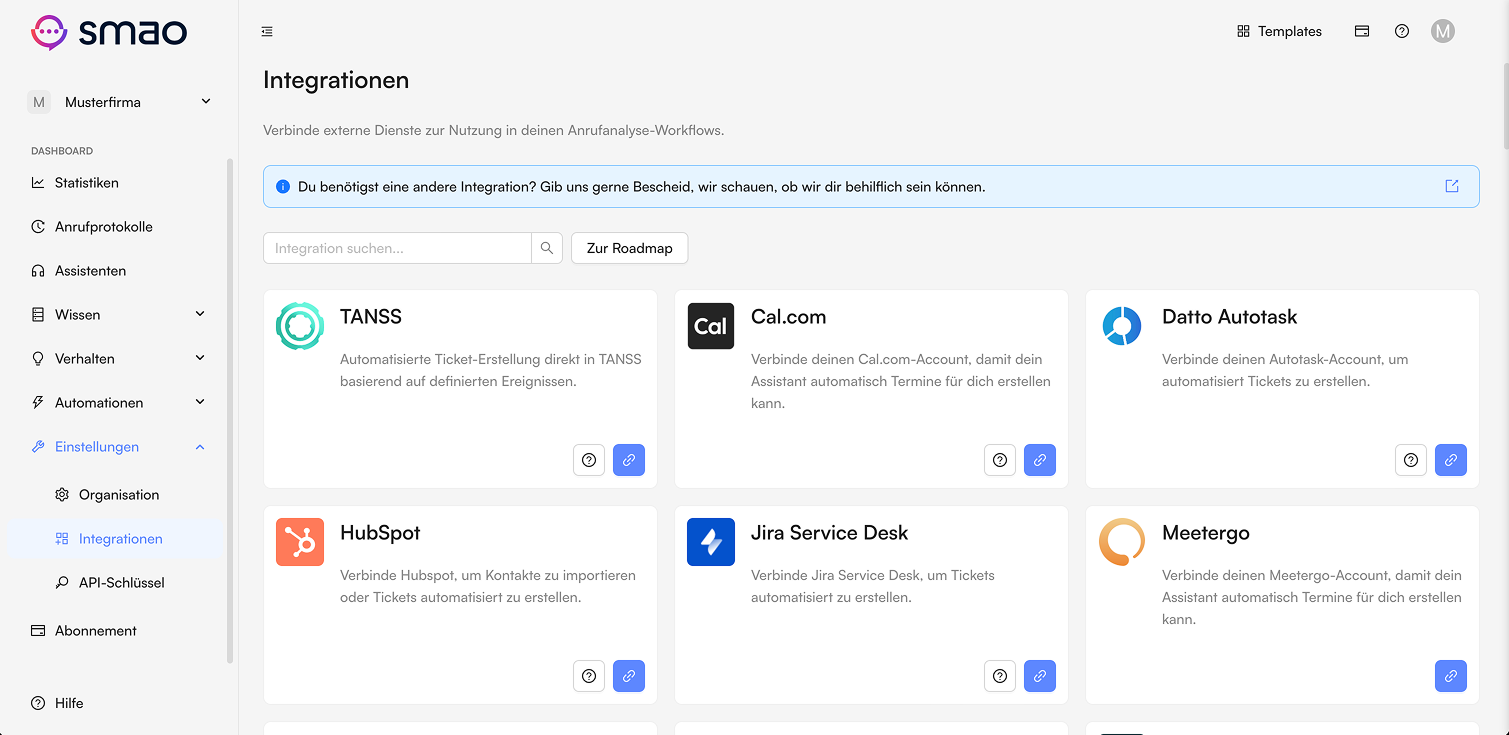
Task: Click the magnifier search button
Action: coord(547,248)
